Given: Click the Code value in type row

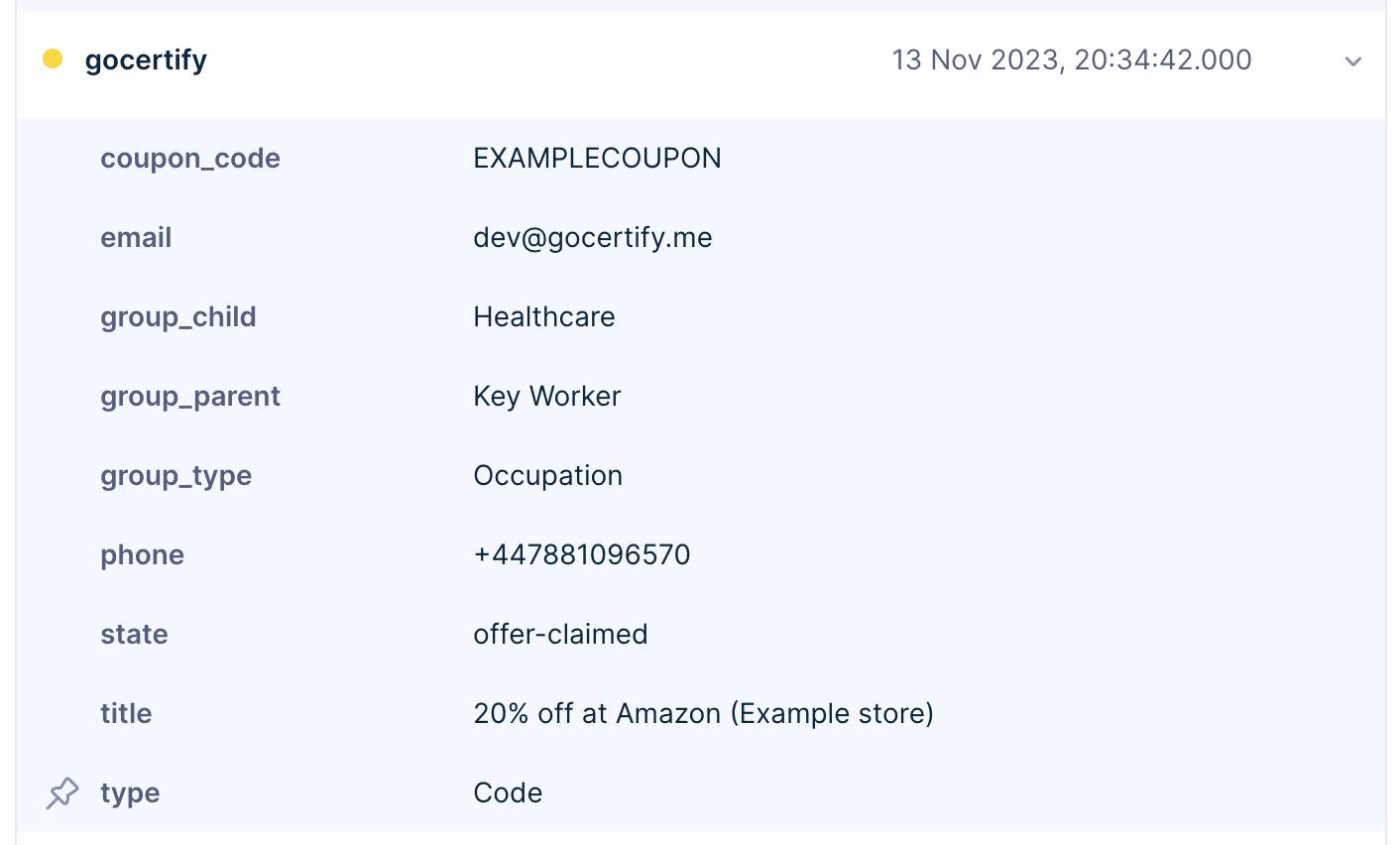Looking at the screenshot, I should (x=508, y=793).
